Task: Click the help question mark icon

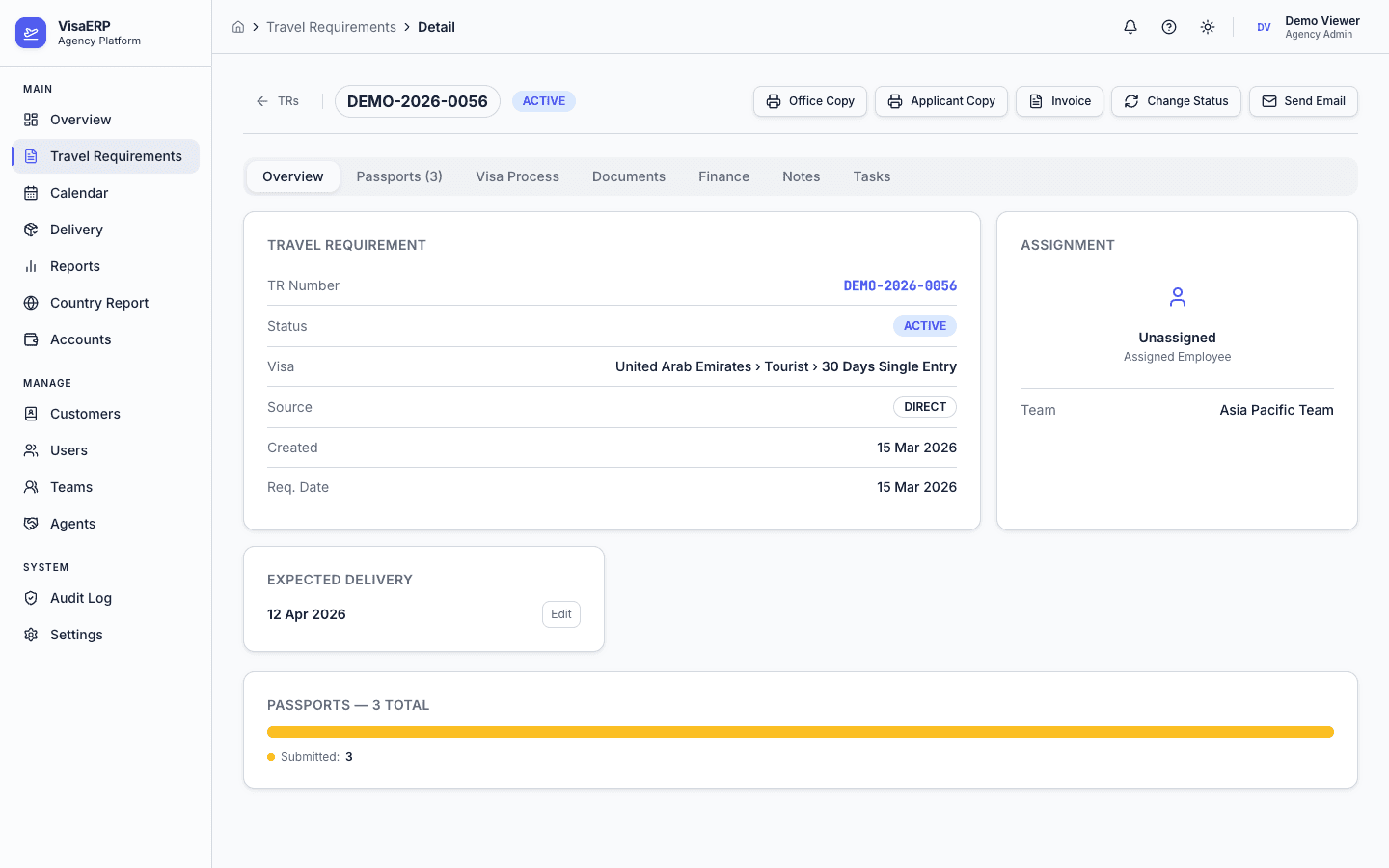Action: point(1169,27)
